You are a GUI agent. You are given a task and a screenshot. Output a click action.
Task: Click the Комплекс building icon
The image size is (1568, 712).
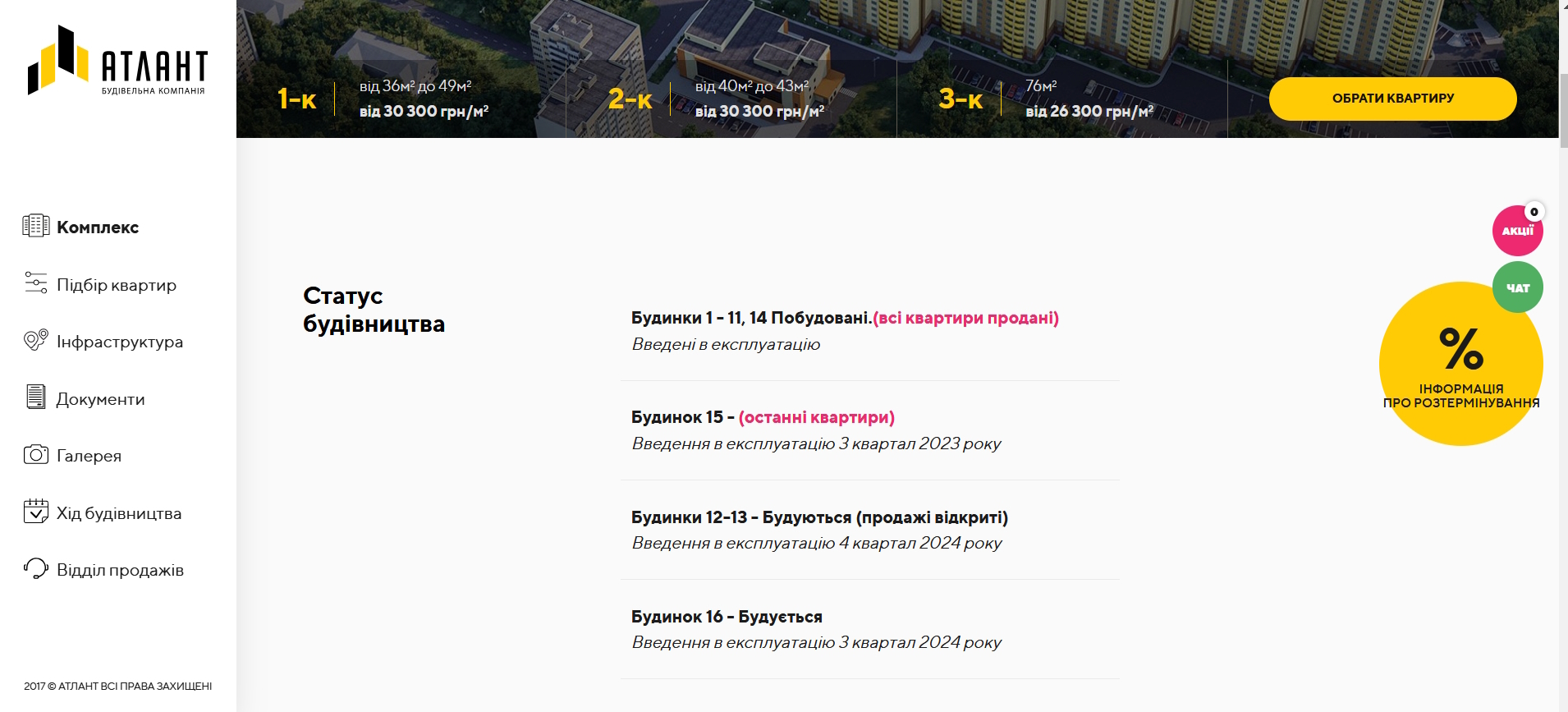tap(36, 226)
